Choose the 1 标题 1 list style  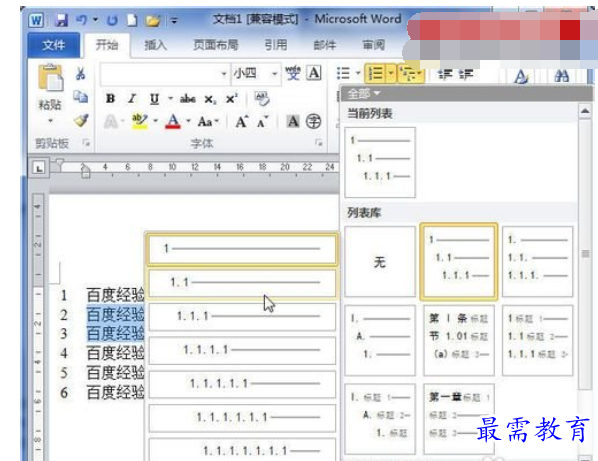(537, 340)
